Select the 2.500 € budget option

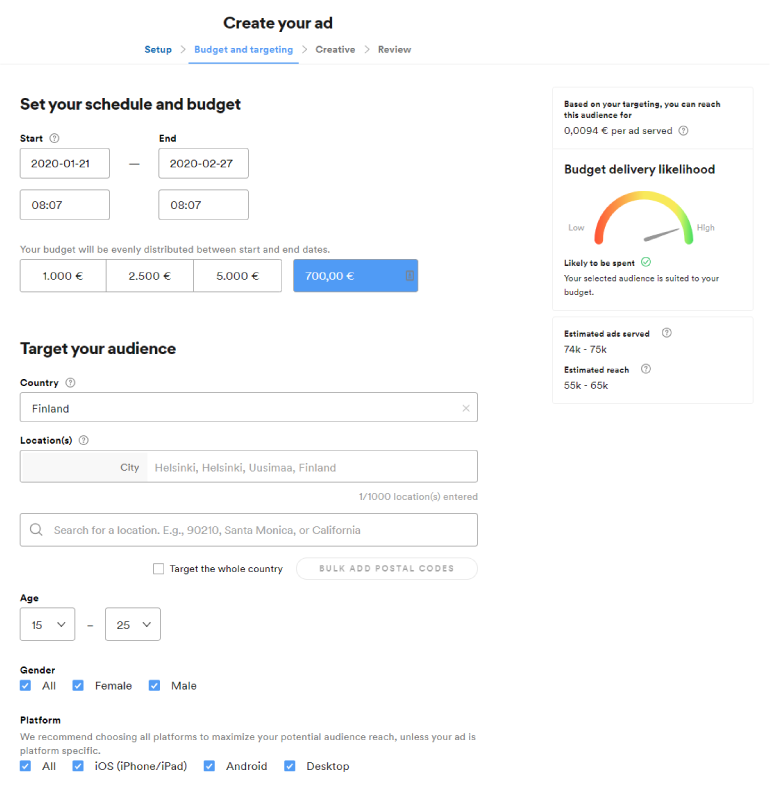coord(150,276)
